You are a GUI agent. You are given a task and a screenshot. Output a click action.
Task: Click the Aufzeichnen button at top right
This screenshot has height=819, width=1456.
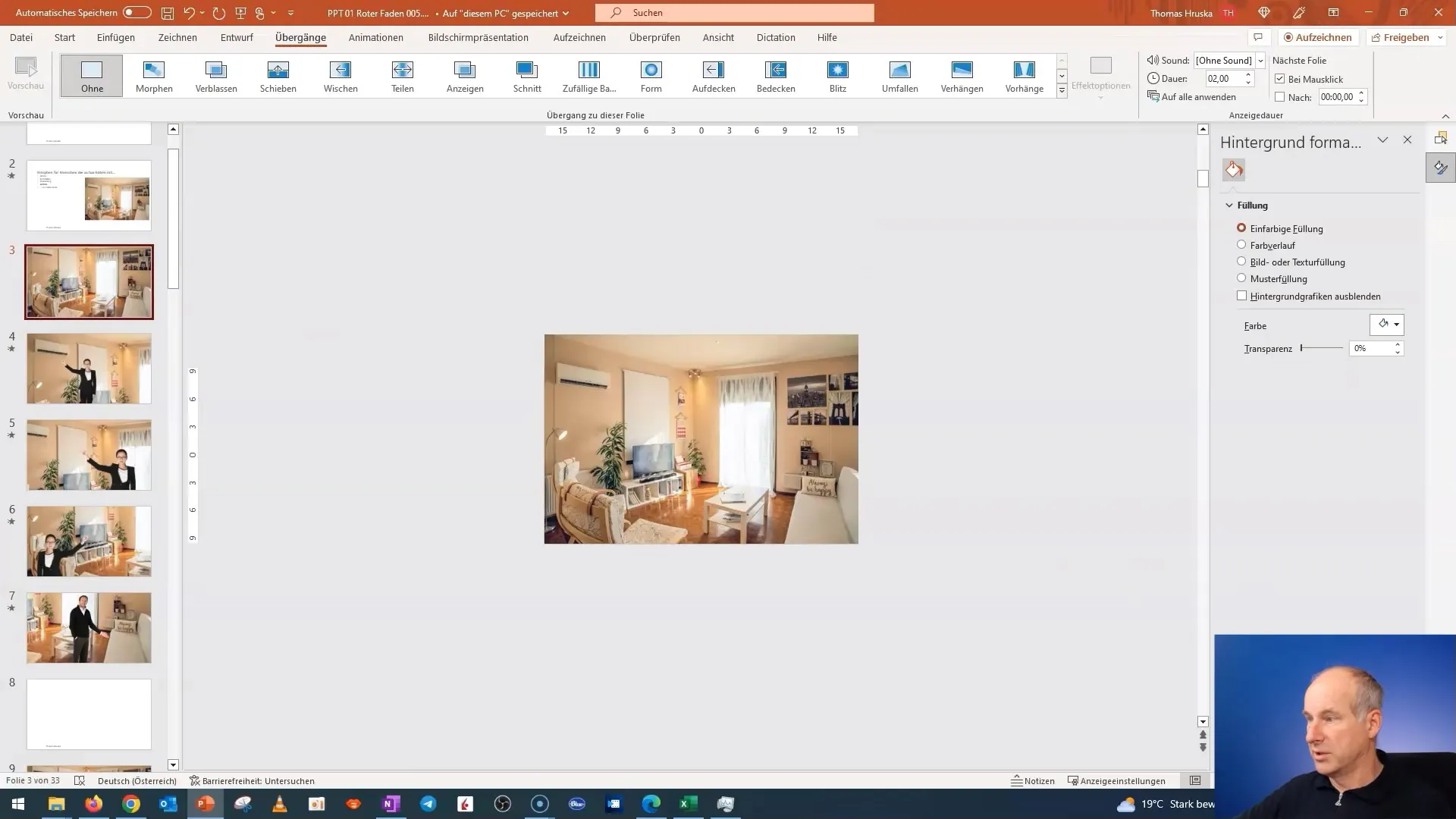(x=1318, y=37)
